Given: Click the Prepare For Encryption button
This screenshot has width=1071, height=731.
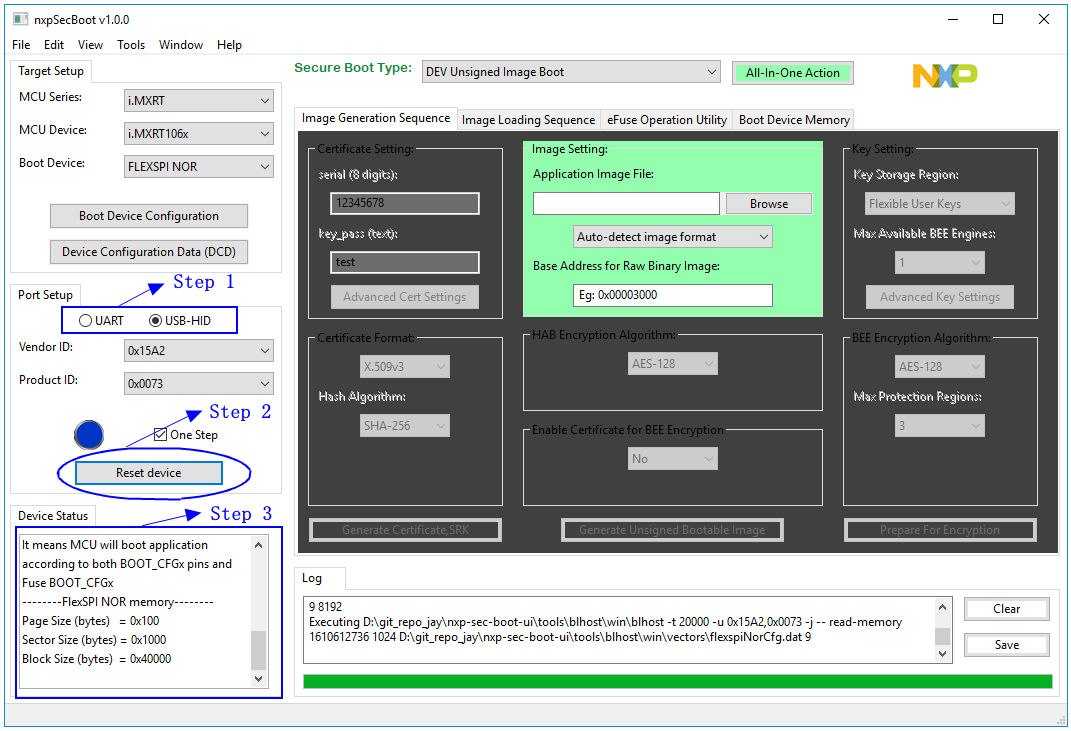Looking at the screenshot, I should [x=940, y=529].
